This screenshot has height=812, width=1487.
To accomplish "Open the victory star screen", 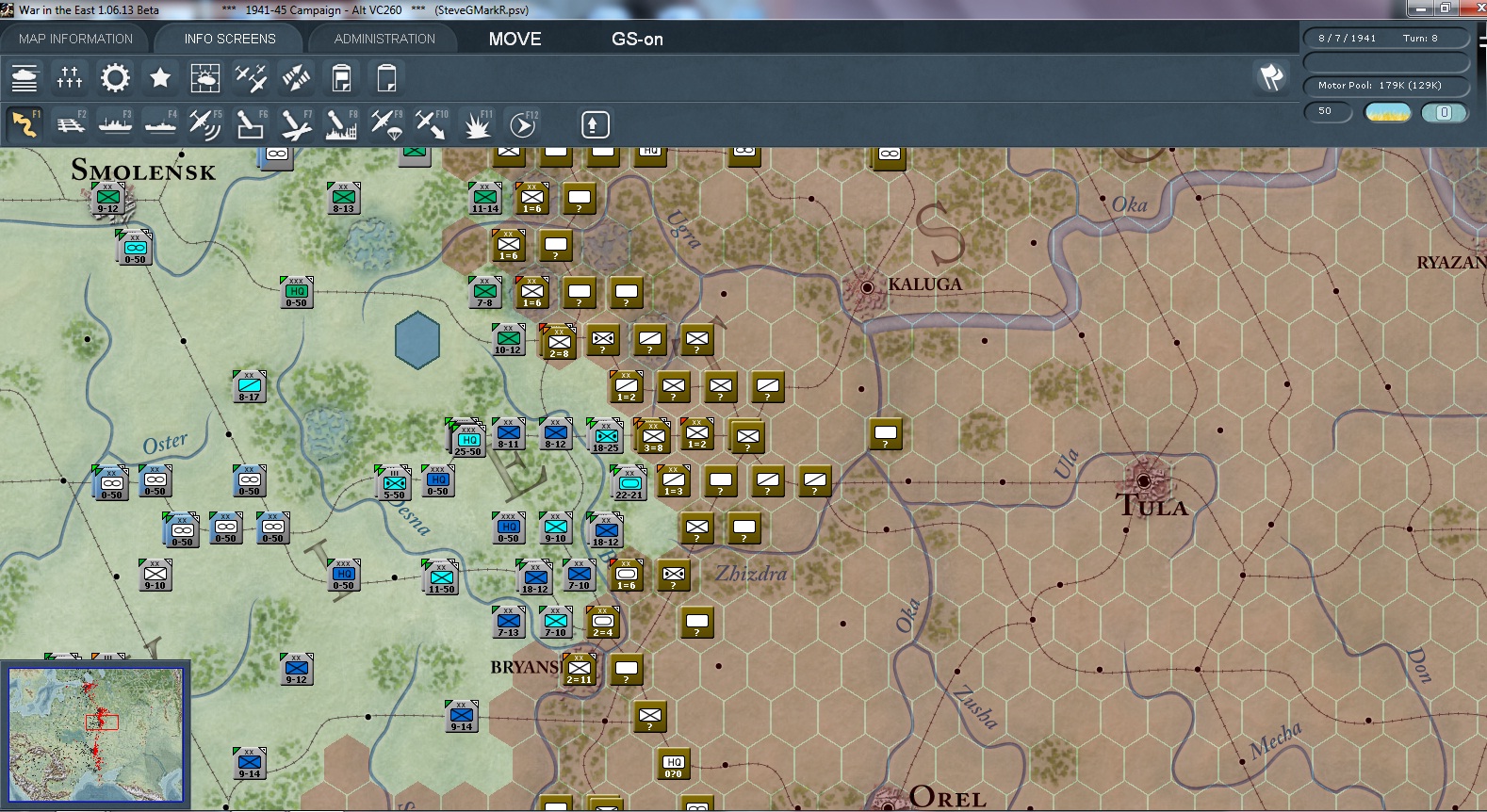I will [160, 77].
